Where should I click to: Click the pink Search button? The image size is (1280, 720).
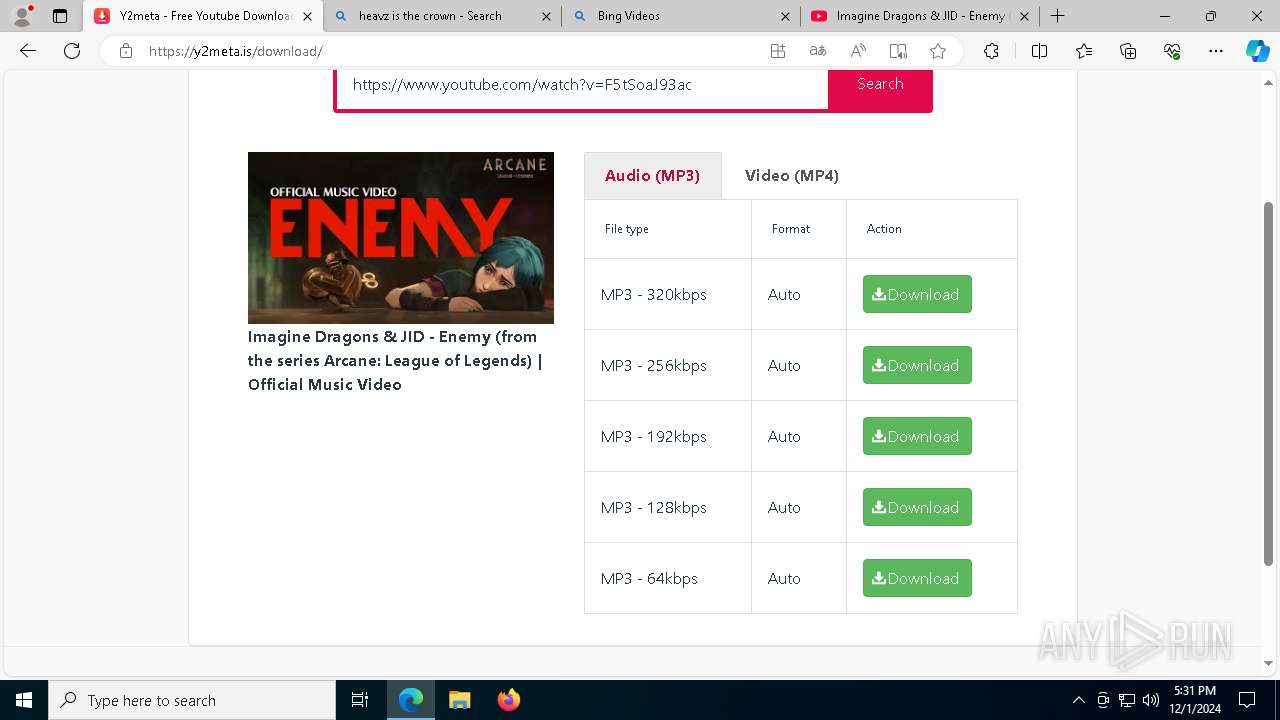point(880,84)
